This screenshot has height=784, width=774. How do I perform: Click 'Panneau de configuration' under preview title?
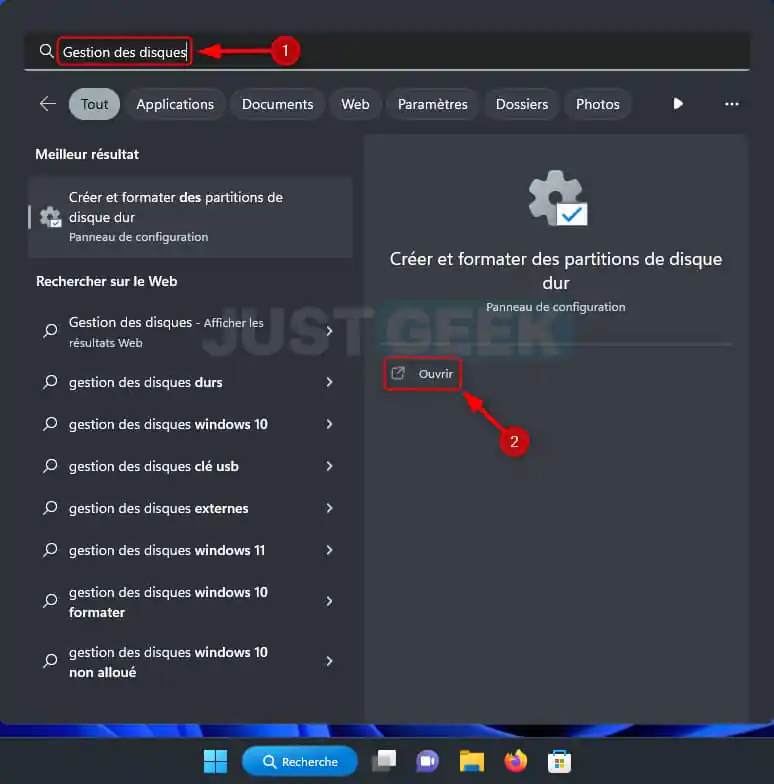click(556, 306)
